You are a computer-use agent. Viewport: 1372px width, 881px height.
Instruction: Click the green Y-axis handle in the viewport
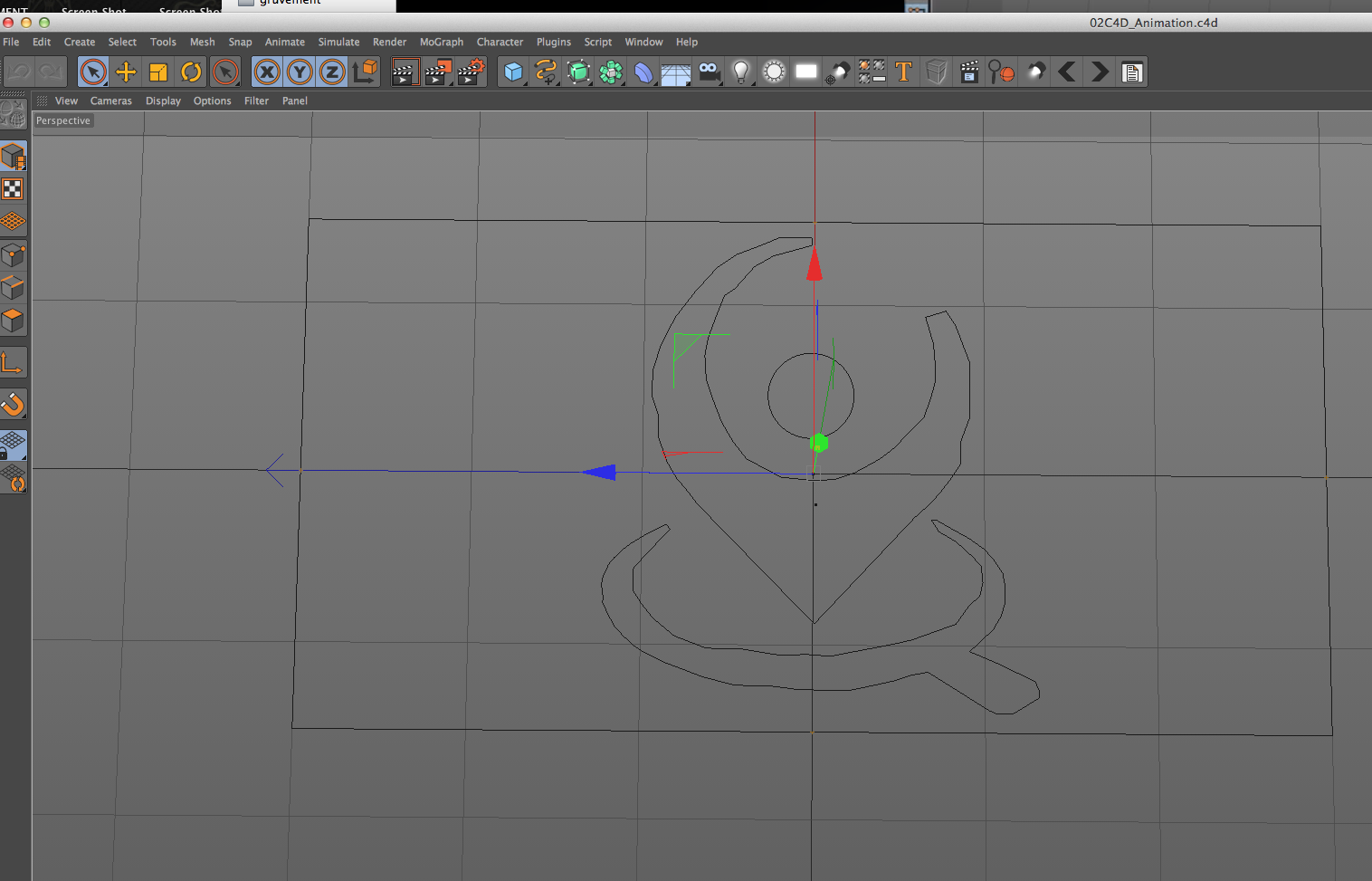pos(819,443)
